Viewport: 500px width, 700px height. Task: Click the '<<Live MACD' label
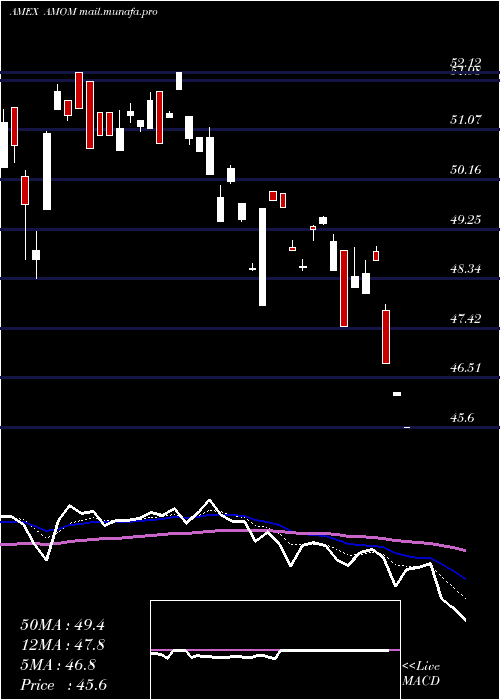(421, 674)
